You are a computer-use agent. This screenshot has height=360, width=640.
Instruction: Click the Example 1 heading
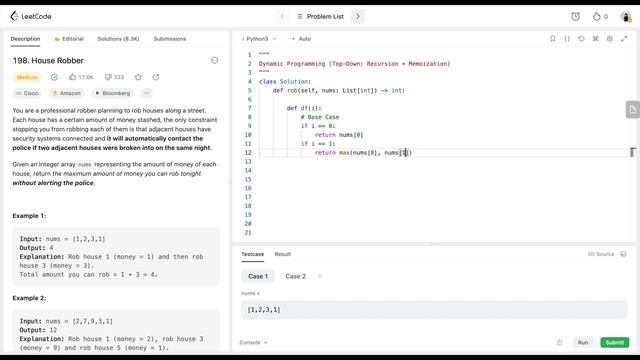[x=29, y=216]
